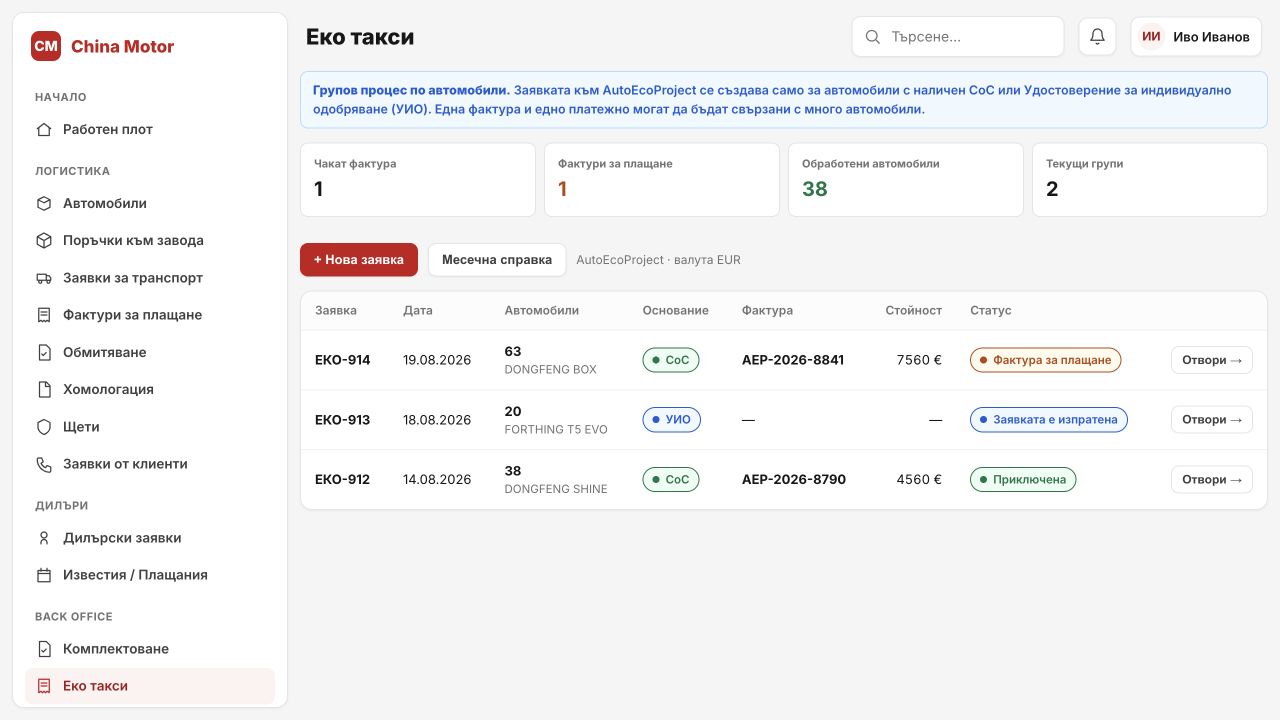Click the Приключена status badge
The image size is (1280, 720).
tap(1023, 480)
